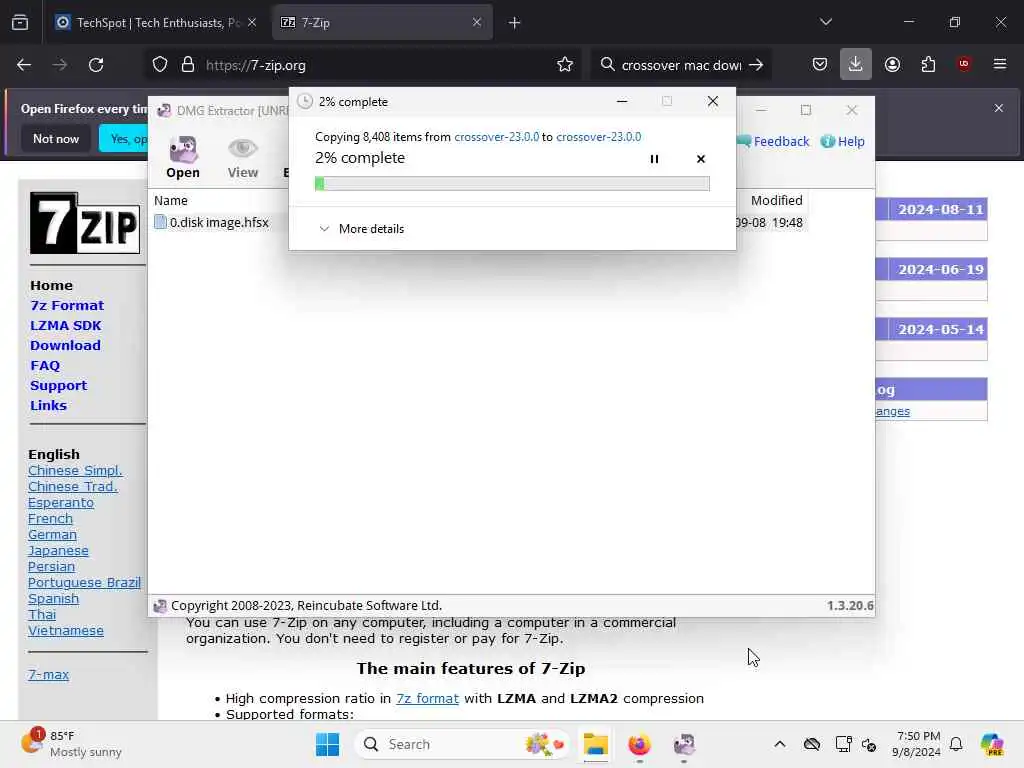Open the Download page link
The width and height of the screenshot is (1024, 768).
pyautogui.click(x=65, y=345)
